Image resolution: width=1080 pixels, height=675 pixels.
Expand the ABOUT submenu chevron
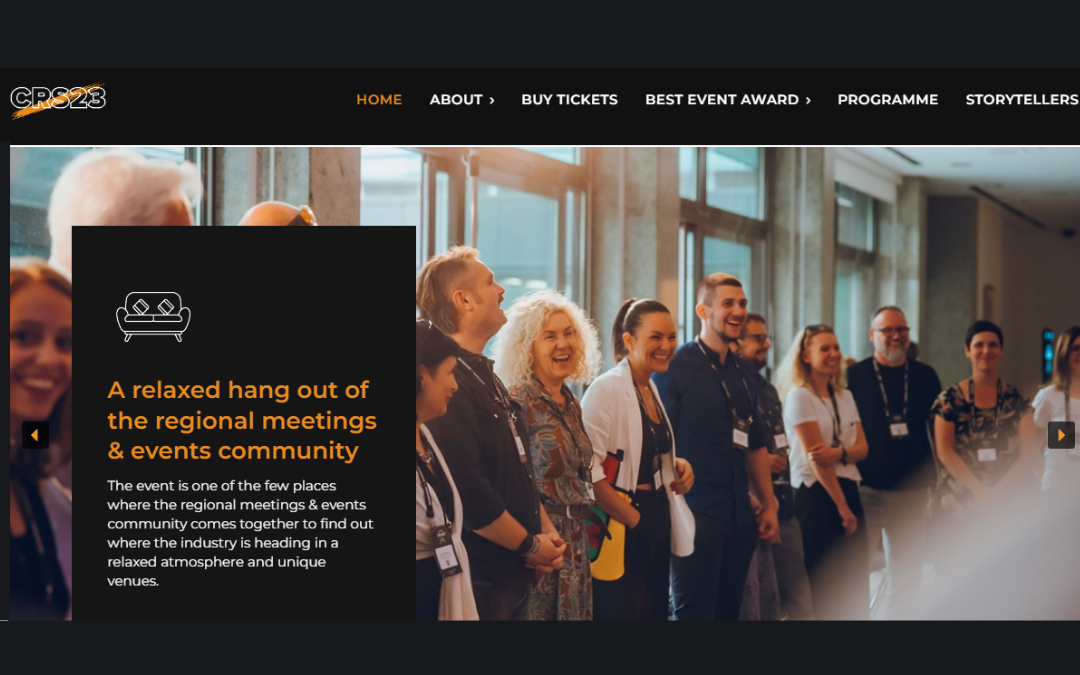pyautogui.click(x=492, y=100)
